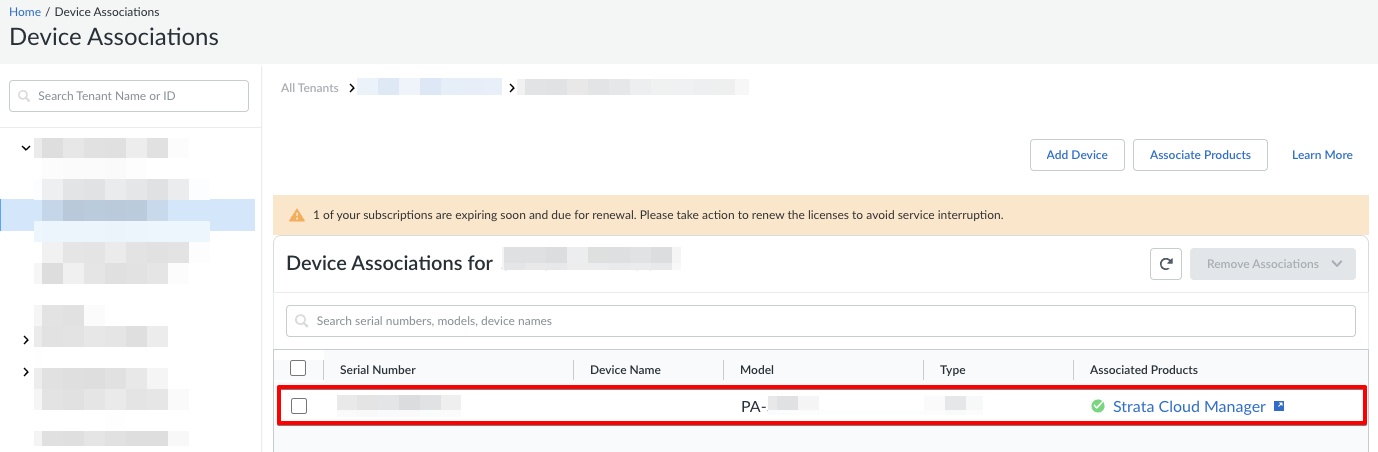This screenshot has width=1378, height=452.
Task: Click magnifier icon in tenant search
Action: pos(25,96)
